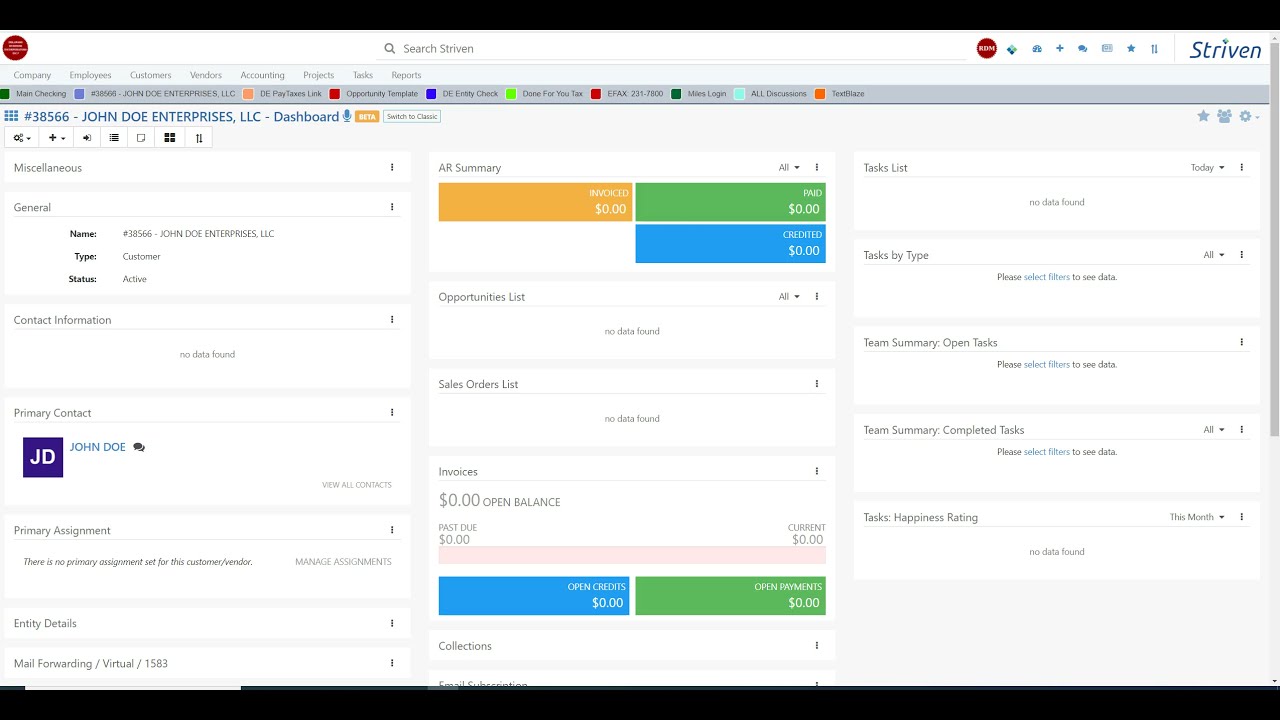Viewport: 1280px width, 720px height.
Task: Click the vertical page scrollbar
Action: [x=1274, y=238]
